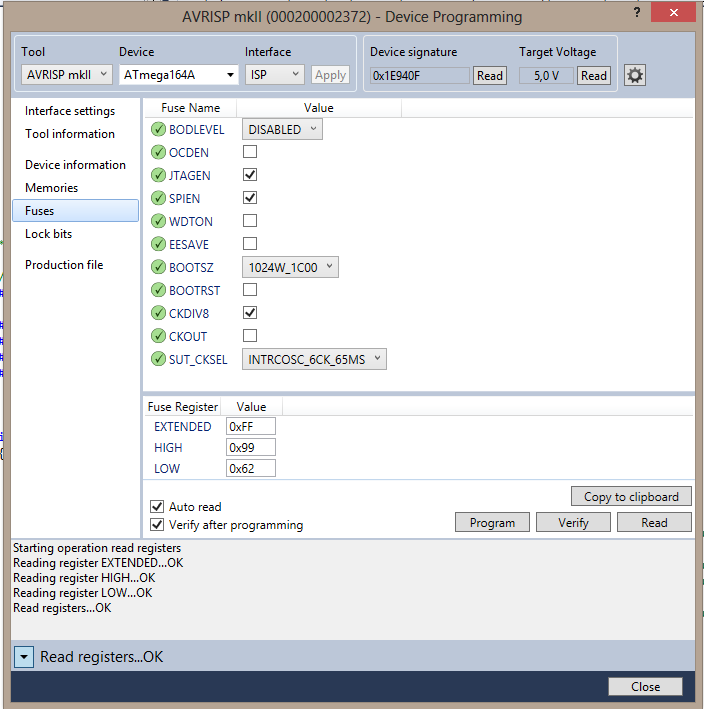Open the Interface dropdown showing ISP

[x=274, y=75]
